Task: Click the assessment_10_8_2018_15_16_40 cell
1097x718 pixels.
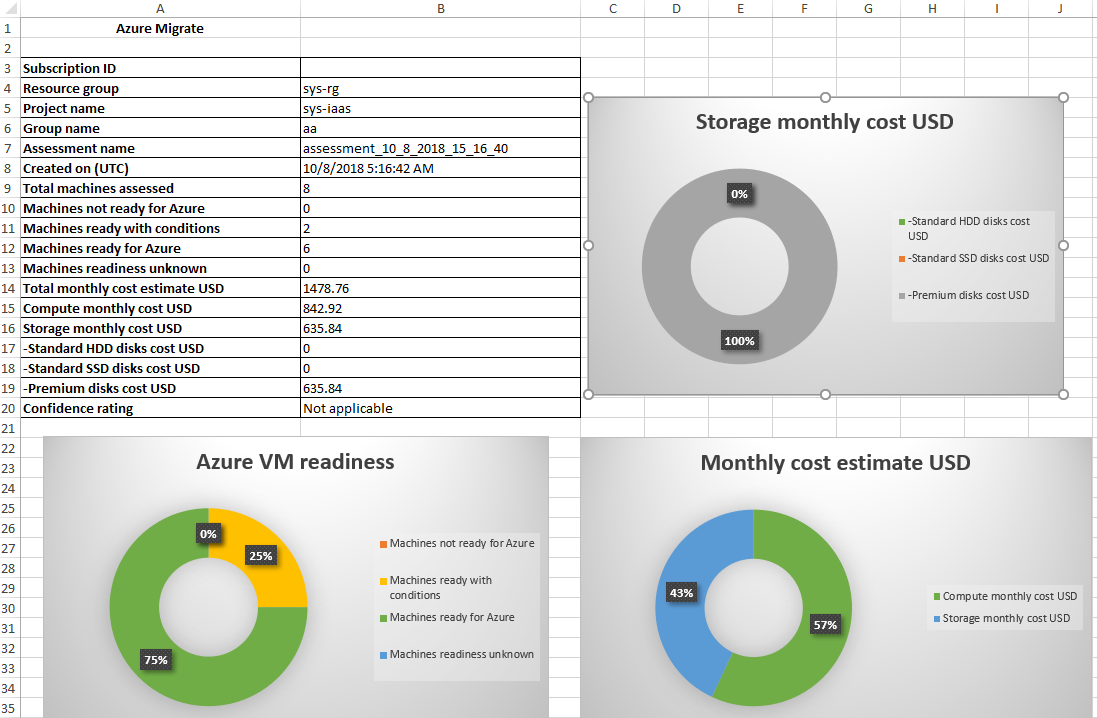Action: pyautogui.click(x=440, y=148)
